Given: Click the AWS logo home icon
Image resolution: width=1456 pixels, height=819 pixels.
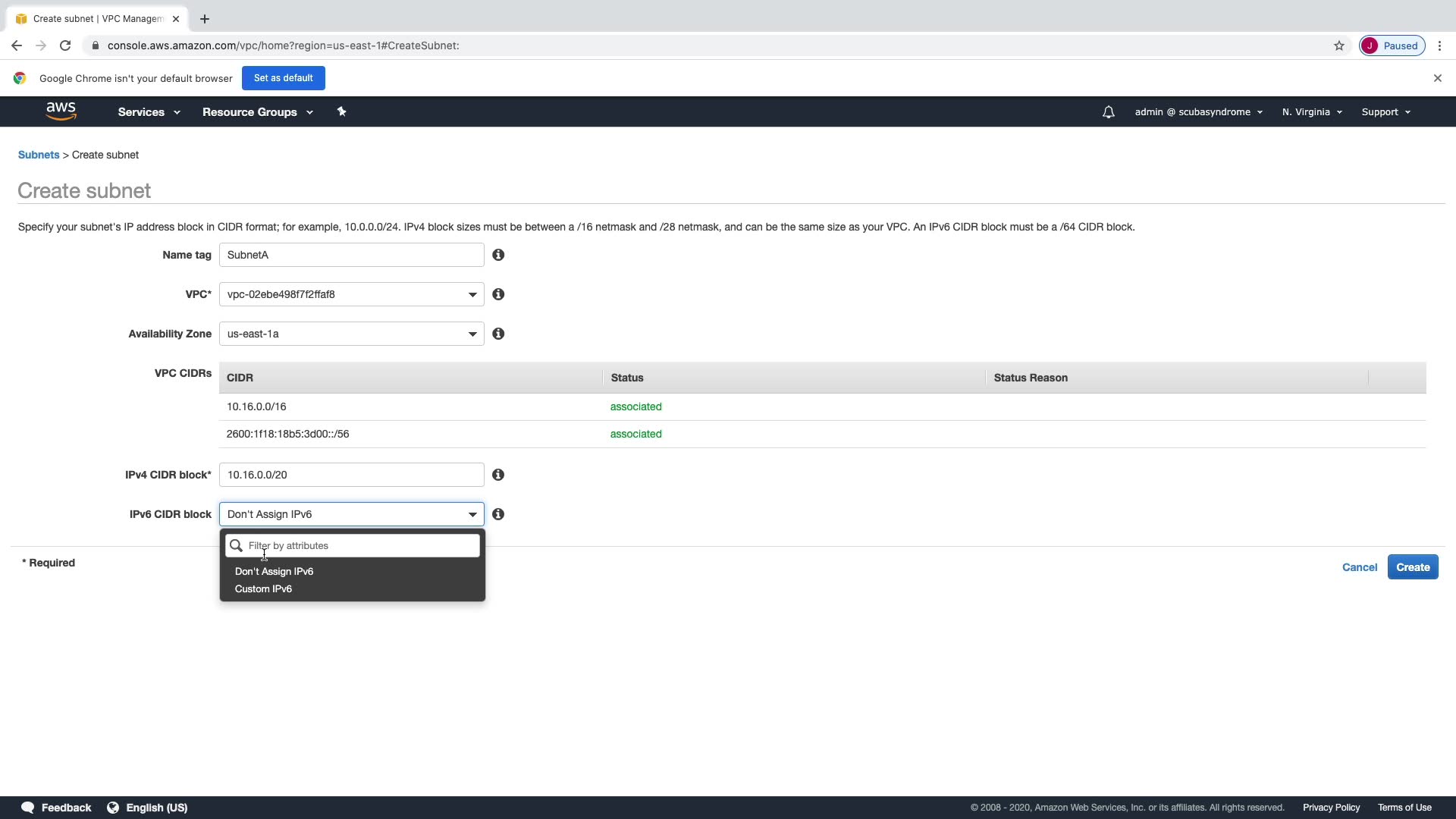Looking at the screenshot, I should click(x=61, y=111).
